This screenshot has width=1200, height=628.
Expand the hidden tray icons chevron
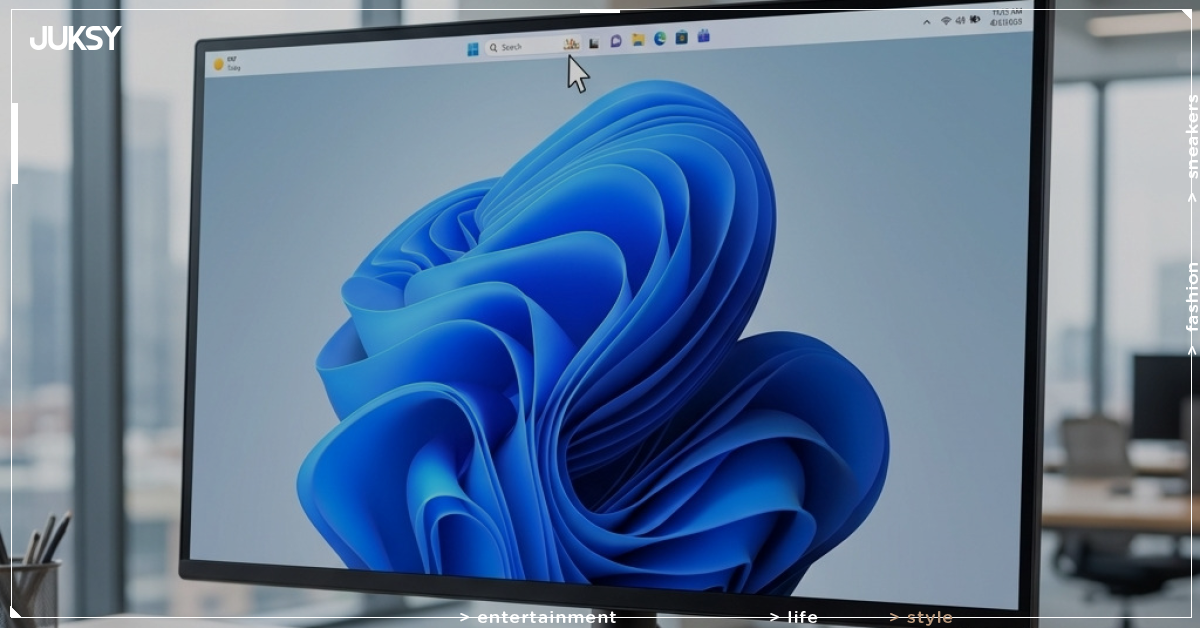927,22
